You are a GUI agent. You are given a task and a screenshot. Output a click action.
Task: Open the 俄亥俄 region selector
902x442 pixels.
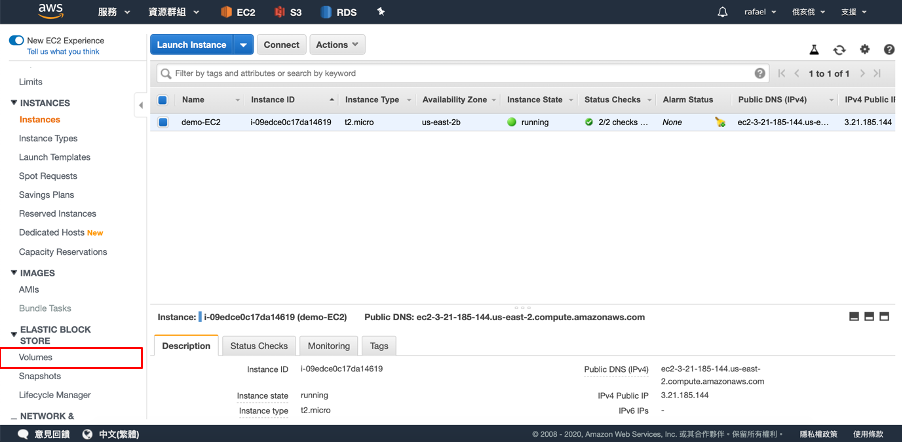click(x=809, y=12)
